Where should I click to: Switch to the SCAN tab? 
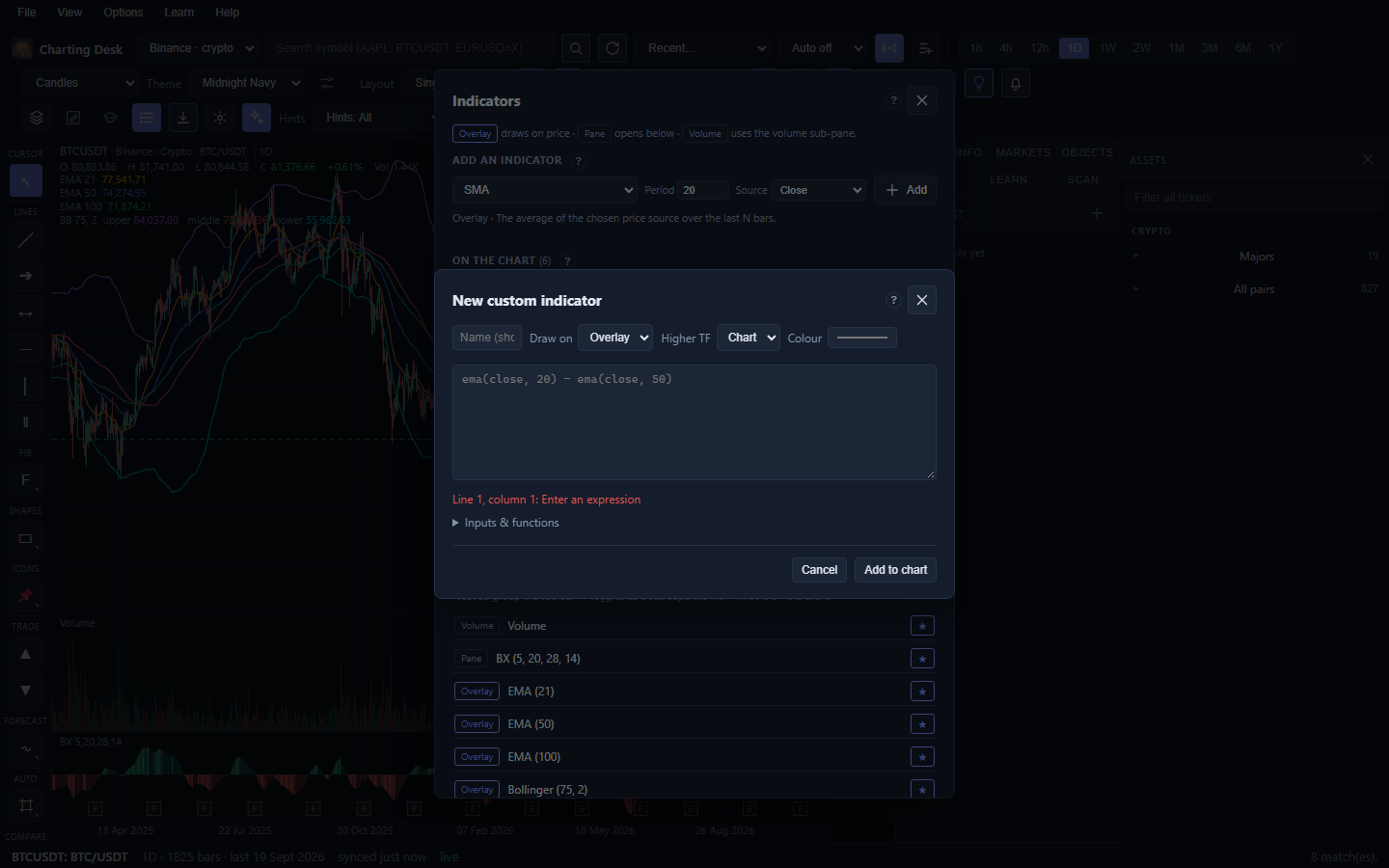click(1083, 179)
